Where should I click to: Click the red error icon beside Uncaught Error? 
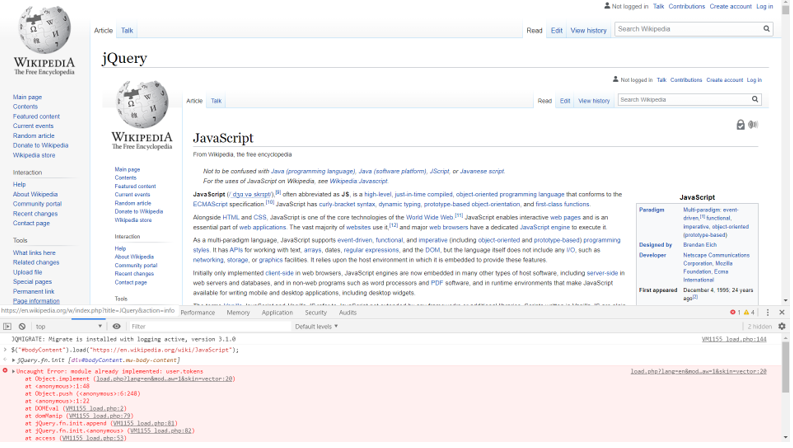(x=5, y=372)
